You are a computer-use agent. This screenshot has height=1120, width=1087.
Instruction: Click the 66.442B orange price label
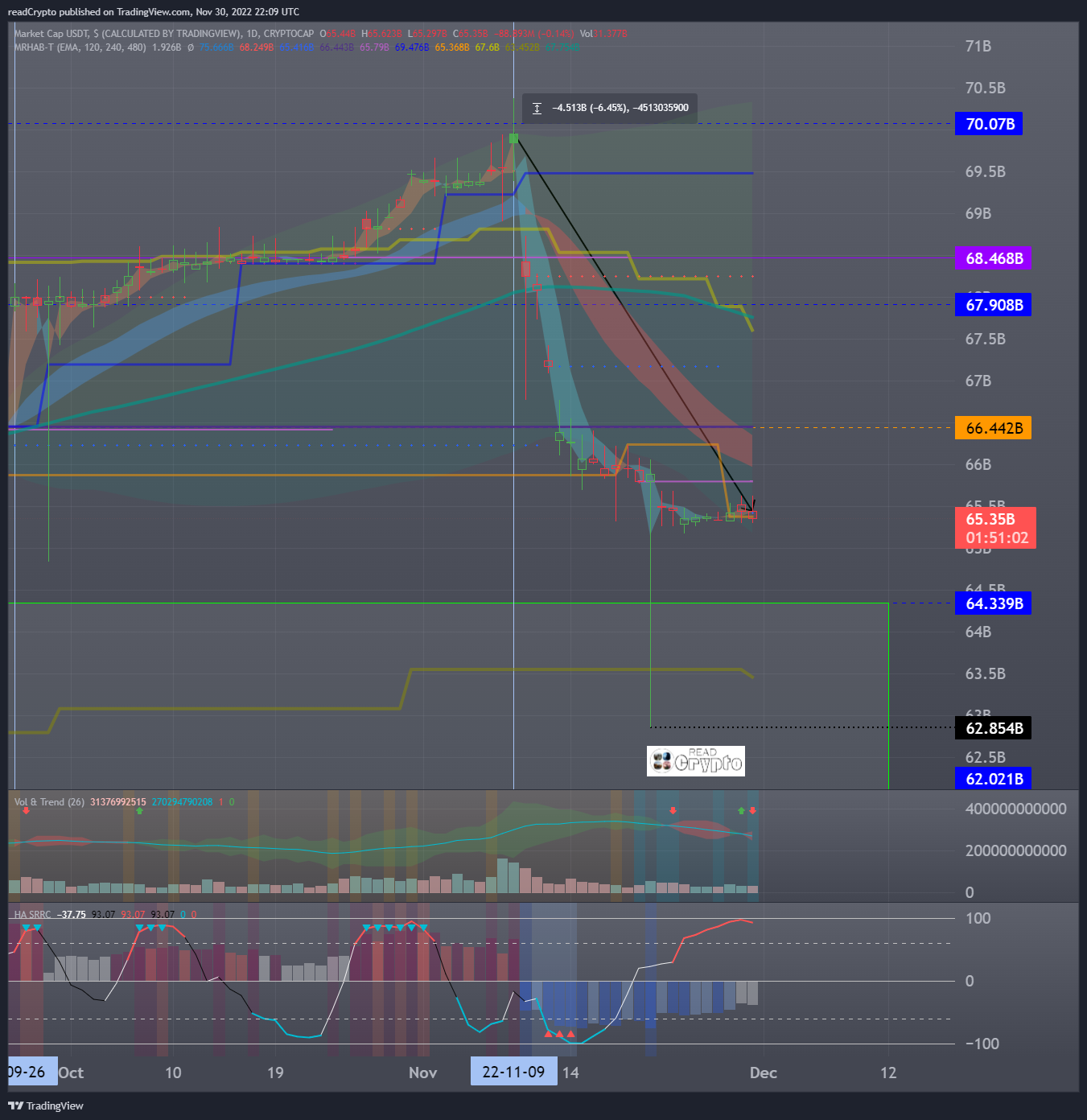coord(993,428)
